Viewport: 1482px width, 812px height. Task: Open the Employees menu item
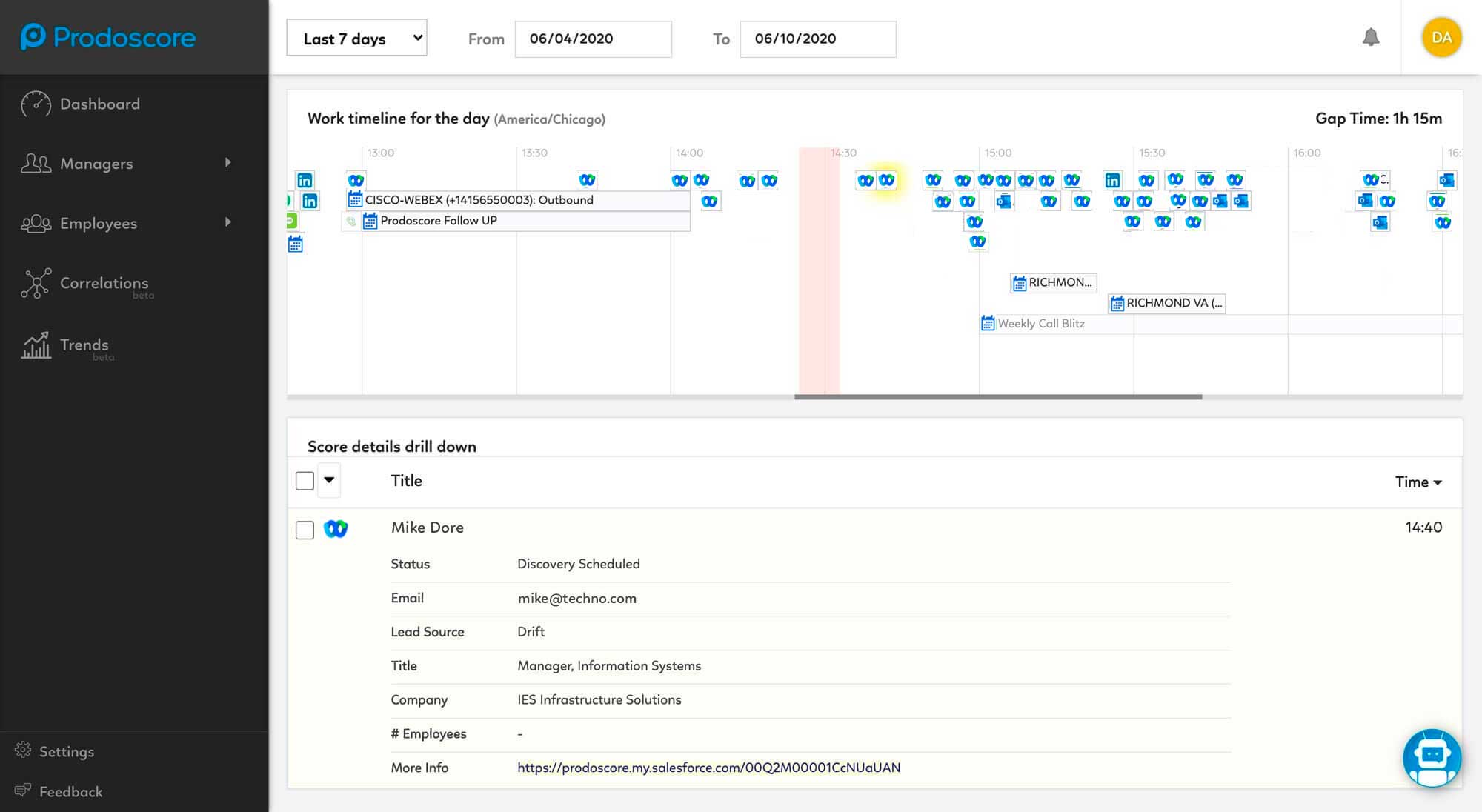point(99,223)
